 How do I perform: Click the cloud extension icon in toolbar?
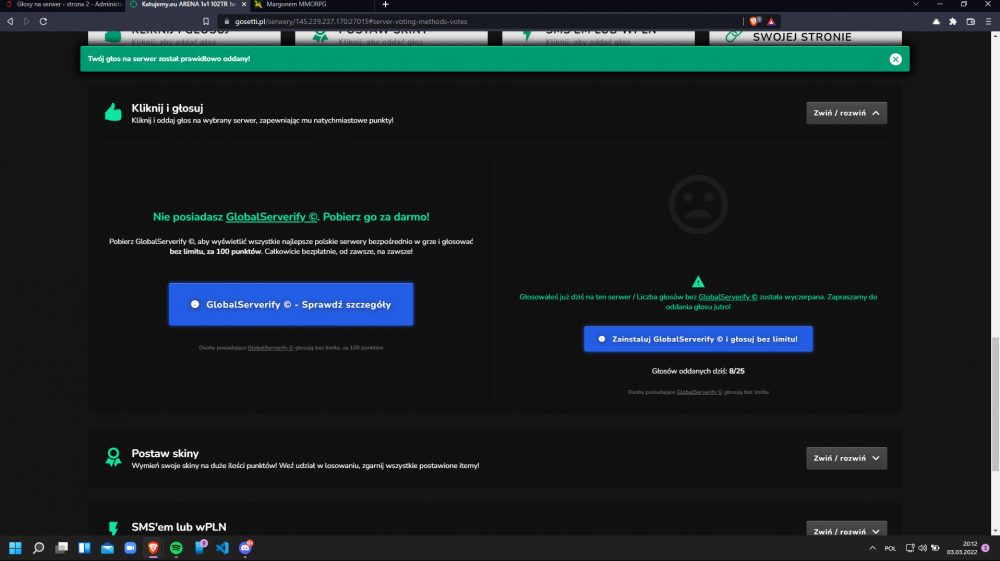[x=936, y=21]
